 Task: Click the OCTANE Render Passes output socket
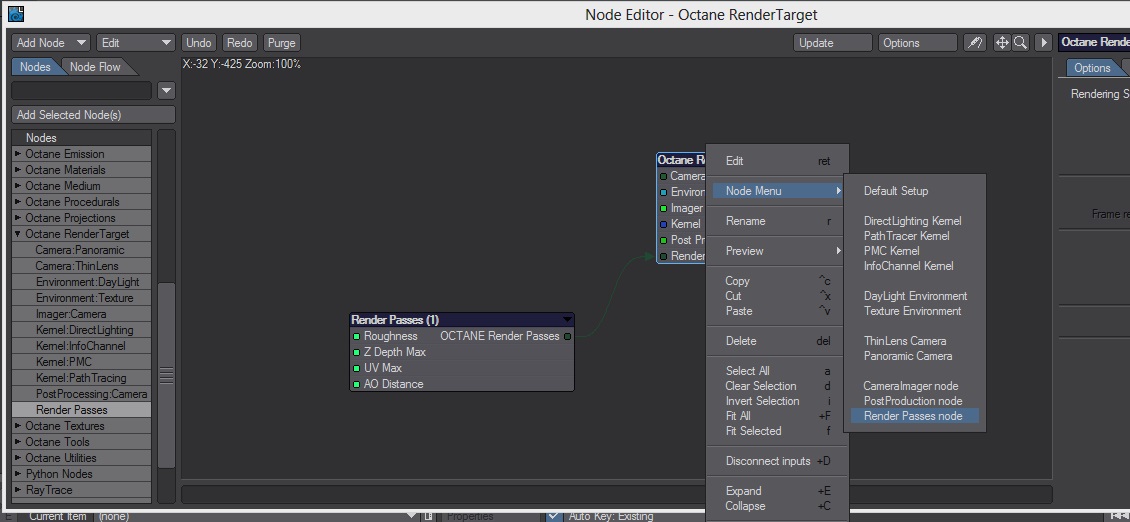tap(567, 336)
